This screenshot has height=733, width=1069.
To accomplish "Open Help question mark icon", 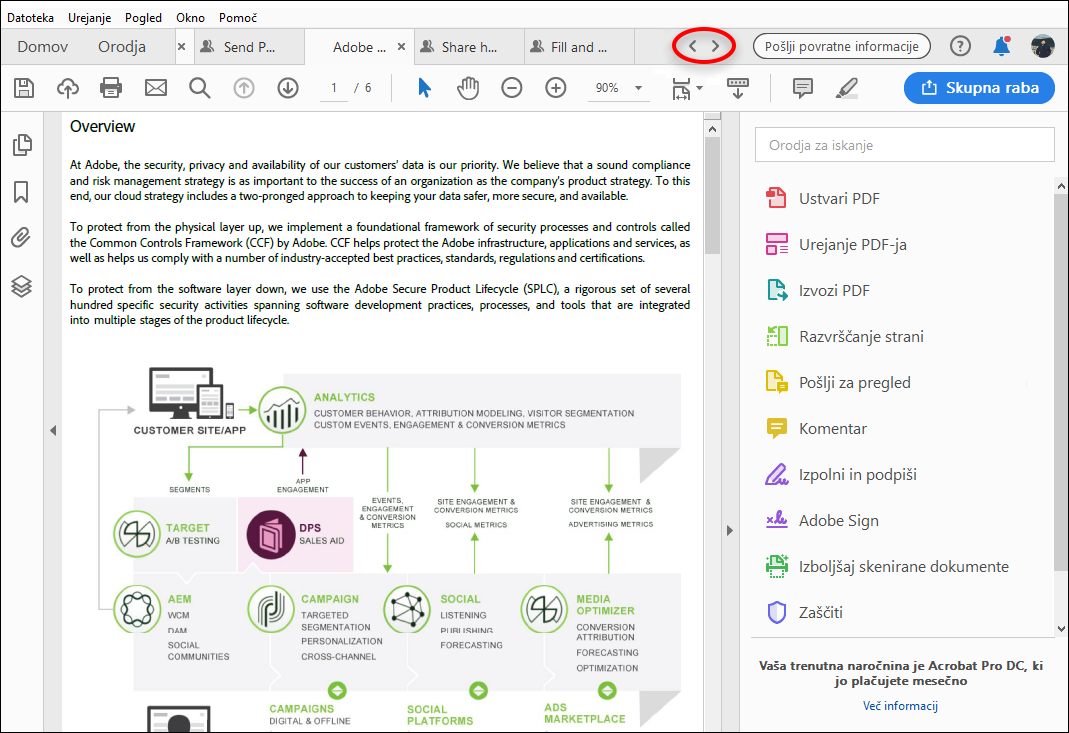I will point(960,46).
